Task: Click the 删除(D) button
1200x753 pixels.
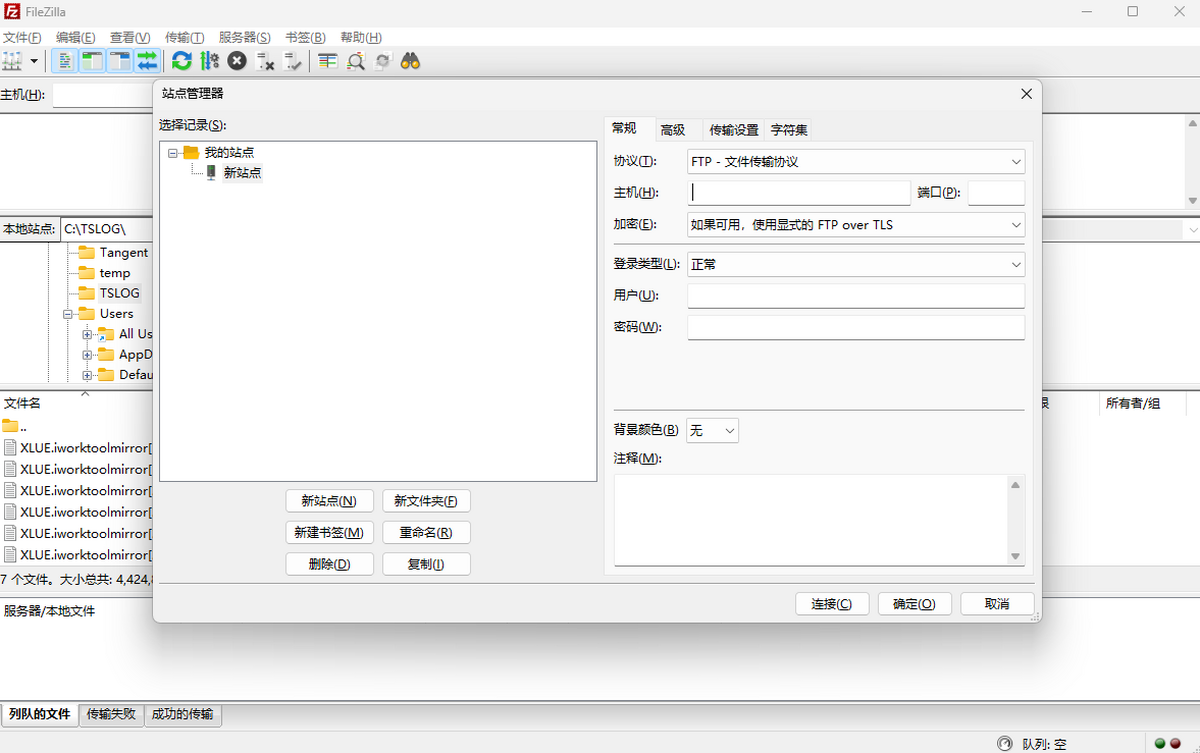Action: 329,564
